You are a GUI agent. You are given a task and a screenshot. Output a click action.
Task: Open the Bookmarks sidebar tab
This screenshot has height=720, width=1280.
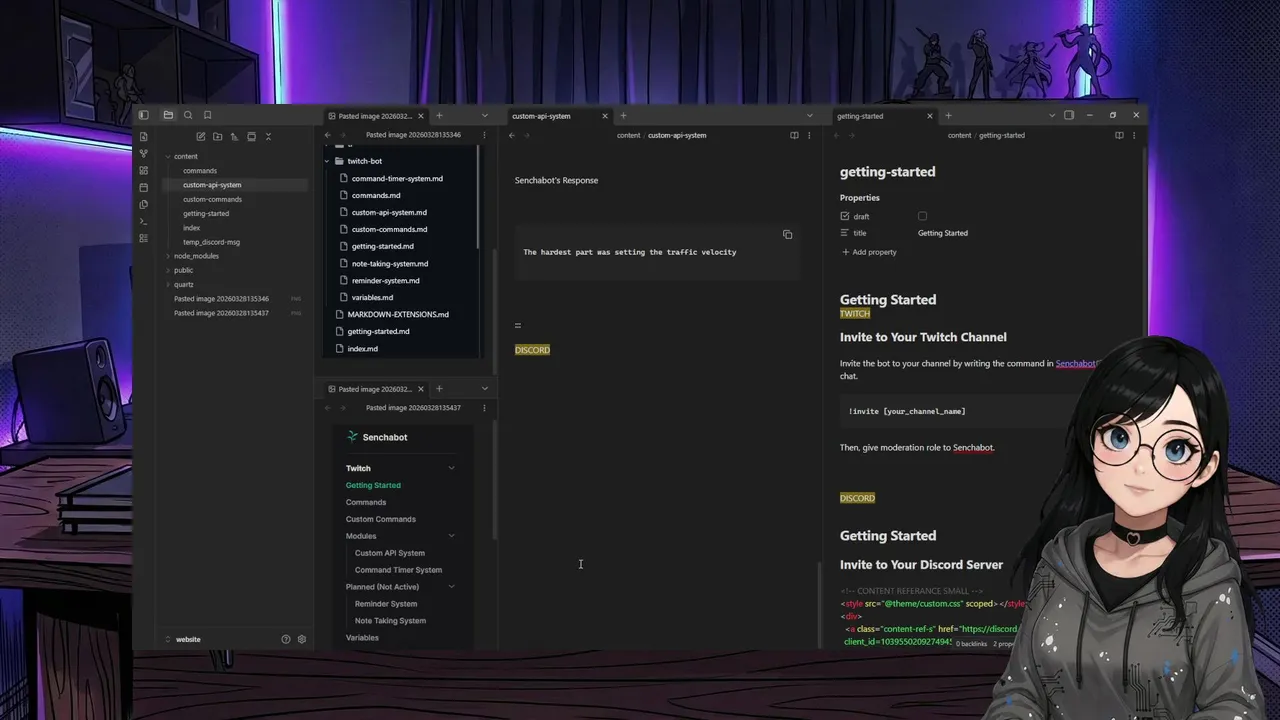(x=207, y=115)
